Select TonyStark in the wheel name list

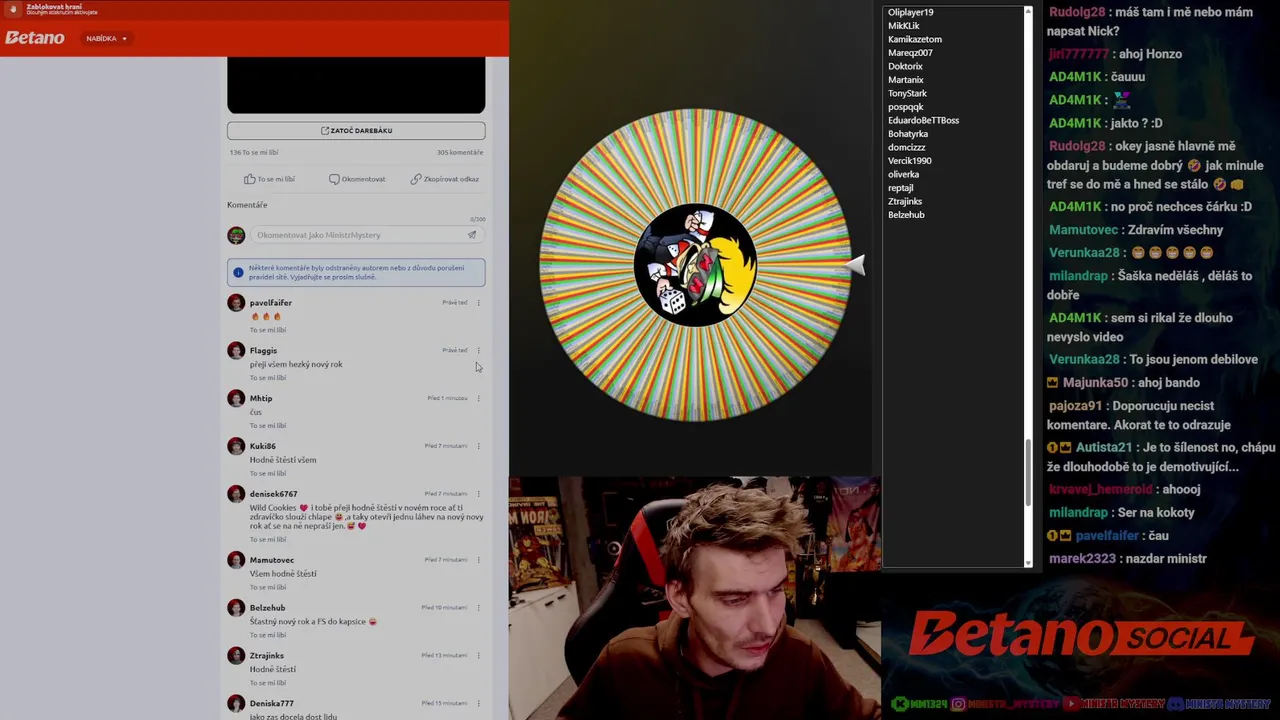tap(908, 93)
